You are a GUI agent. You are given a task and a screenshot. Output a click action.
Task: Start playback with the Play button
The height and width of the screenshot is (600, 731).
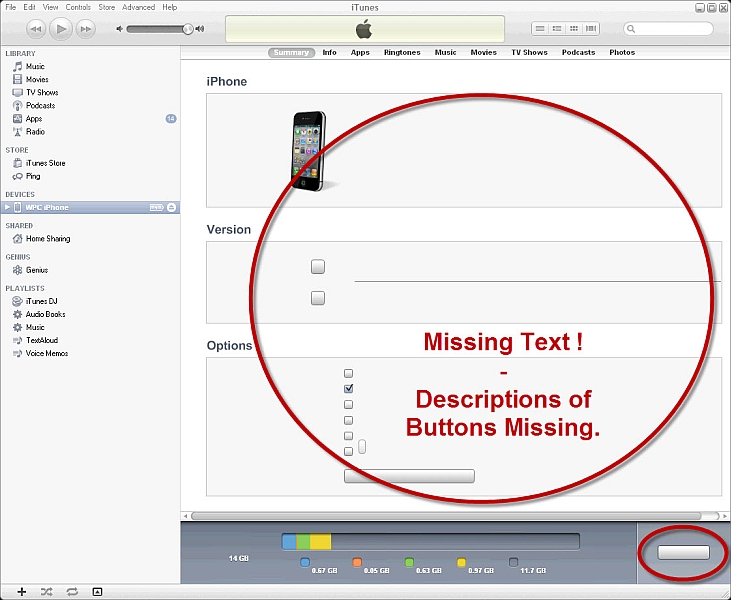tap(61, 29)
